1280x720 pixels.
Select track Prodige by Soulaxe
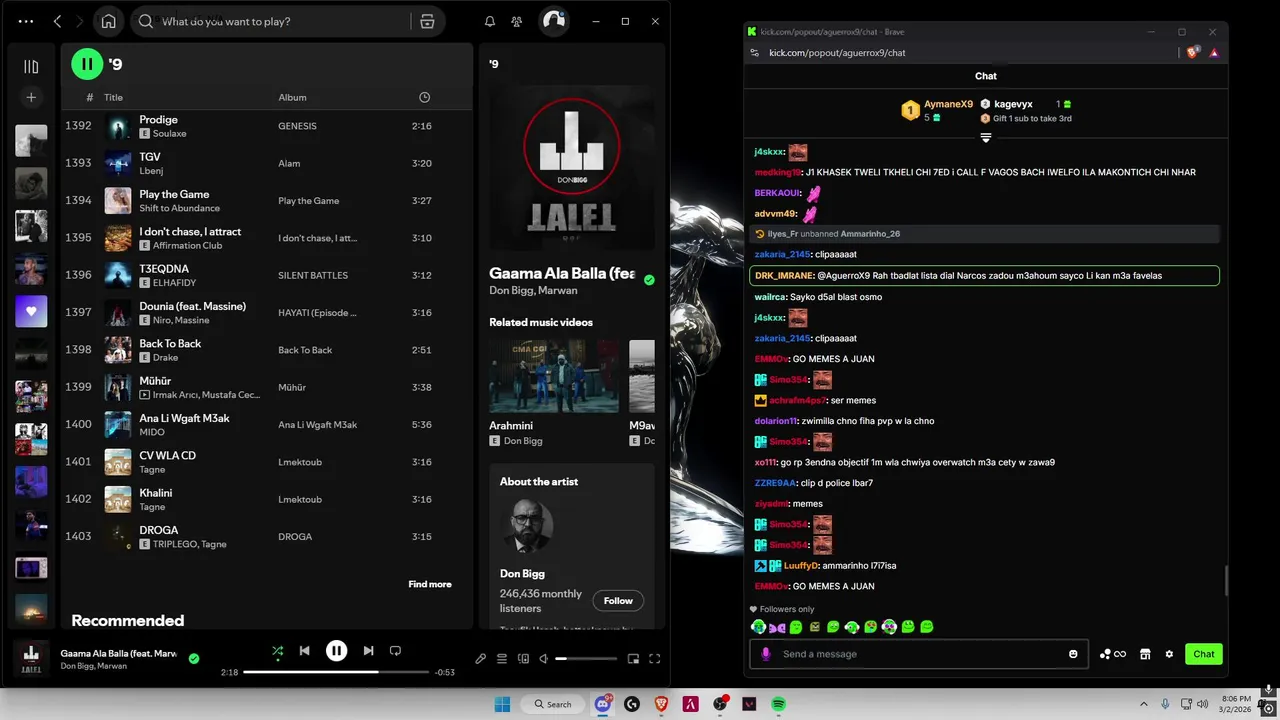(x=266, y=126)
